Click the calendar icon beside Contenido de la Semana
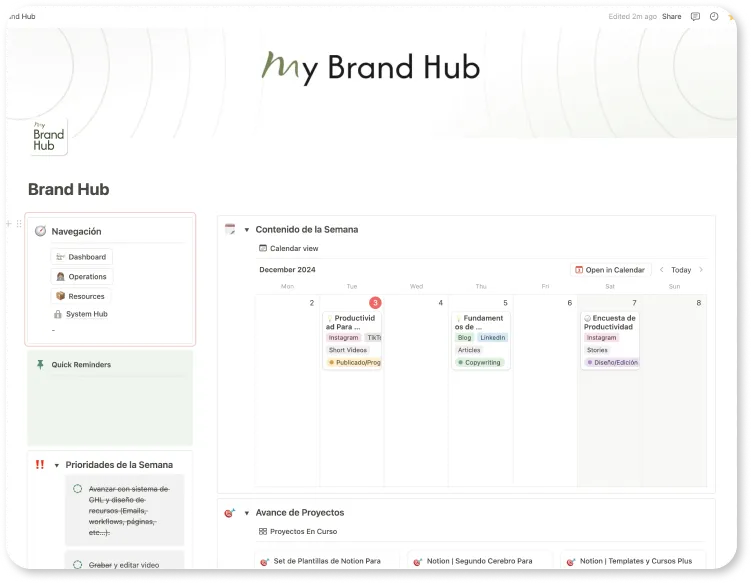The image size is (751, 583). pos(230,229)
